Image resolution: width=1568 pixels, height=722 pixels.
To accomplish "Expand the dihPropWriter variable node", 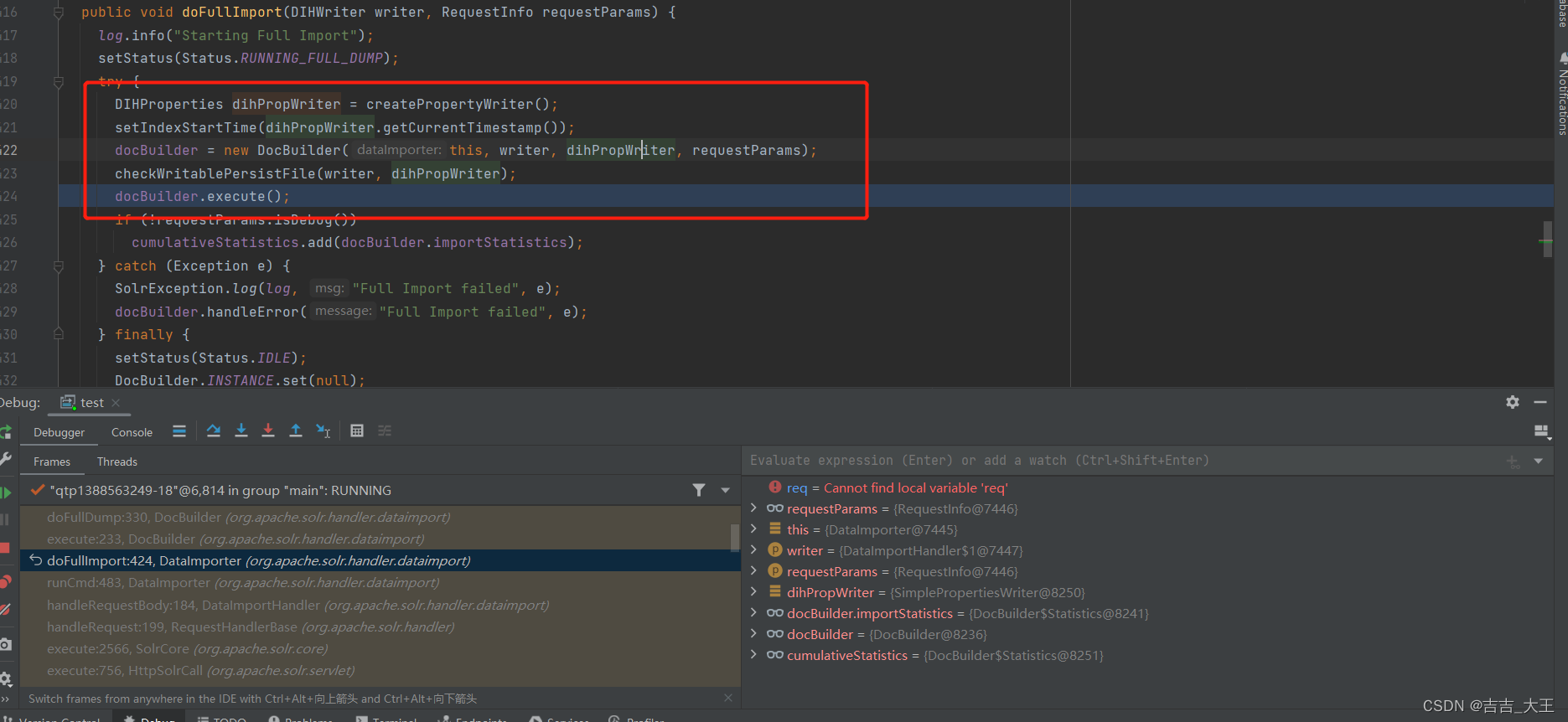I will [753, 592].
